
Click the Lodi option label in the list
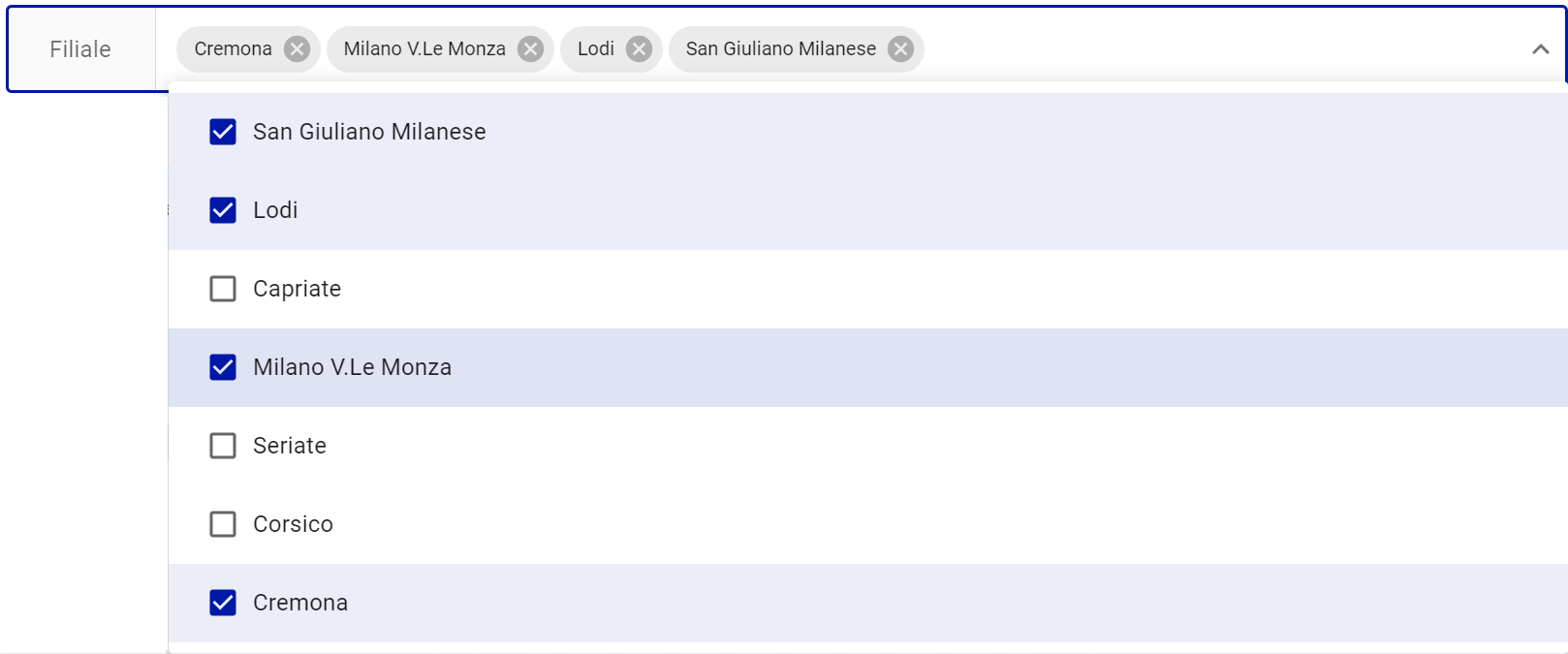pyautogui.click(x=275, y=210)
